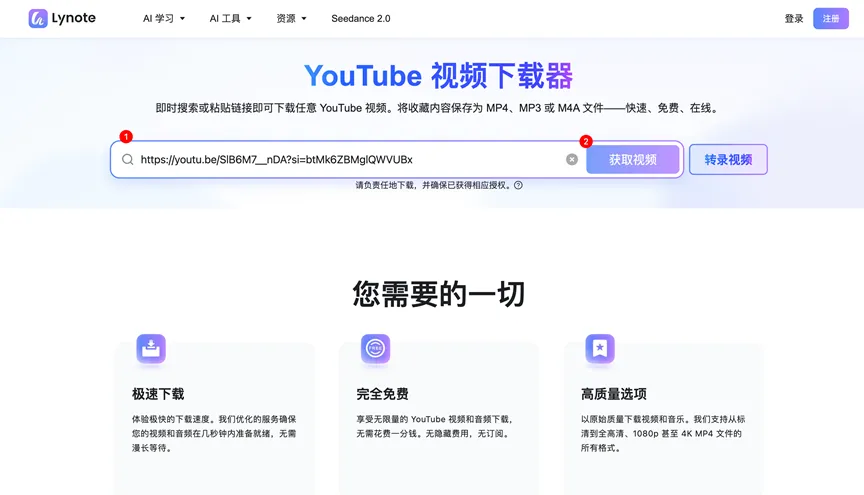This screenshot has width=864, height=495.
Task: Click the 极速下载 download icon
Action: coord(151,348)
